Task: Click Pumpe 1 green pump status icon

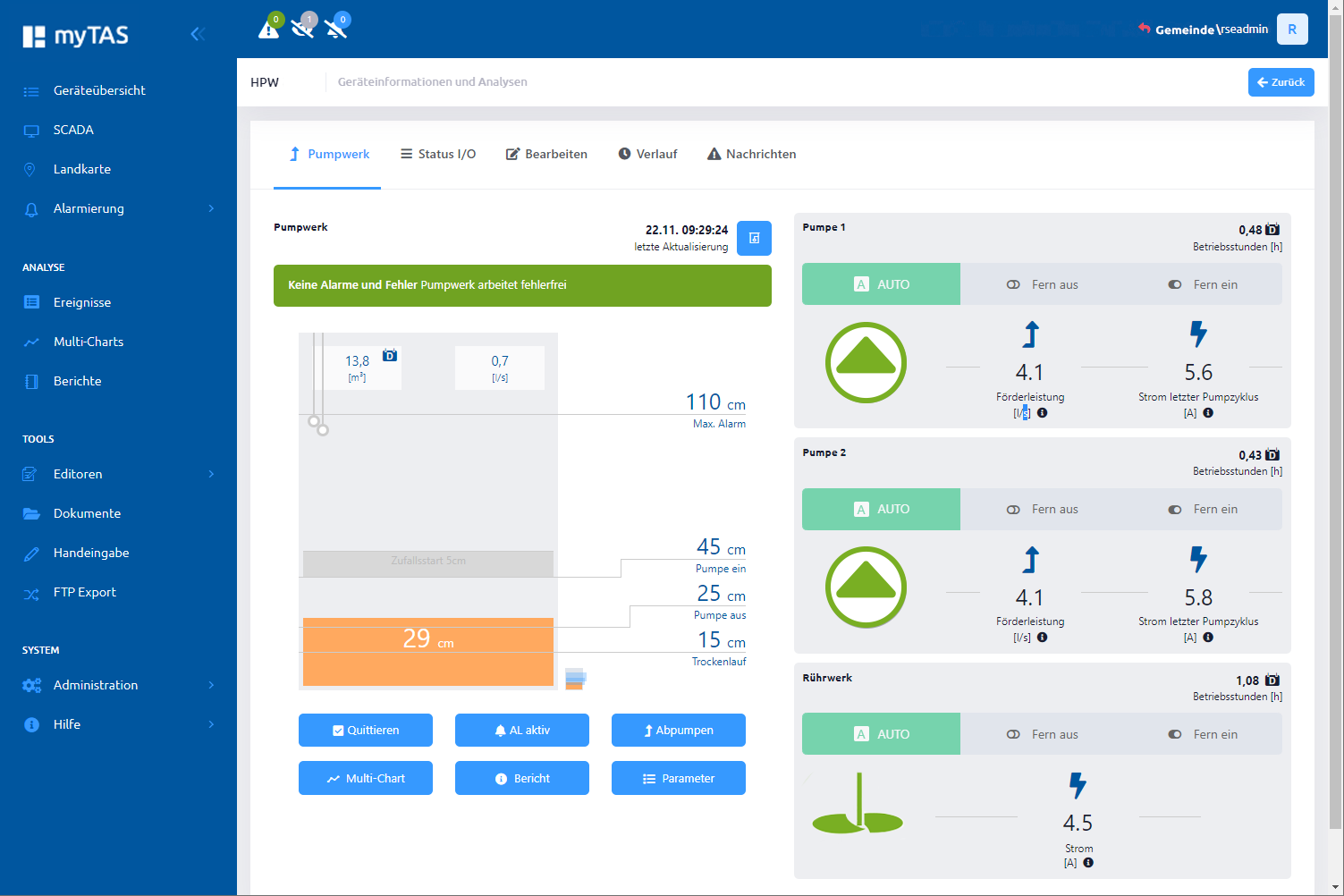Action: tap(866, 363)
